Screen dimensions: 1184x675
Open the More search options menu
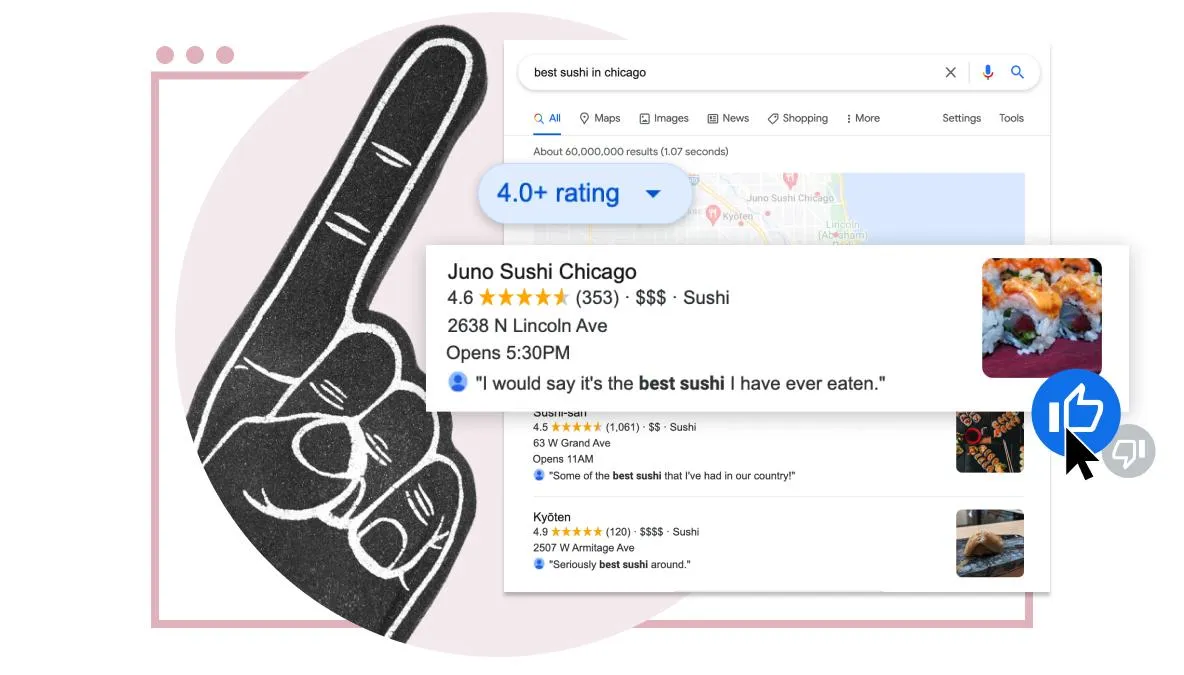863,119
